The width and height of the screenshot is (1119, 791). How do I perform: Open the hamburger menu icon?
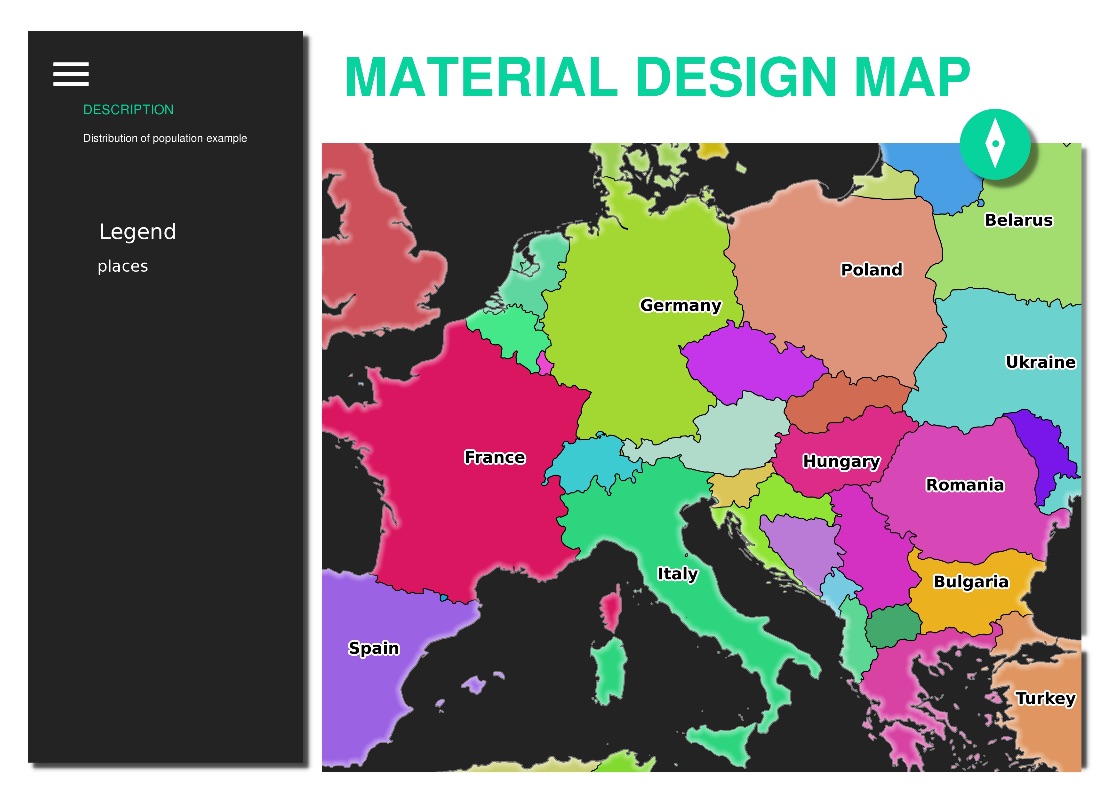point(71,74)
